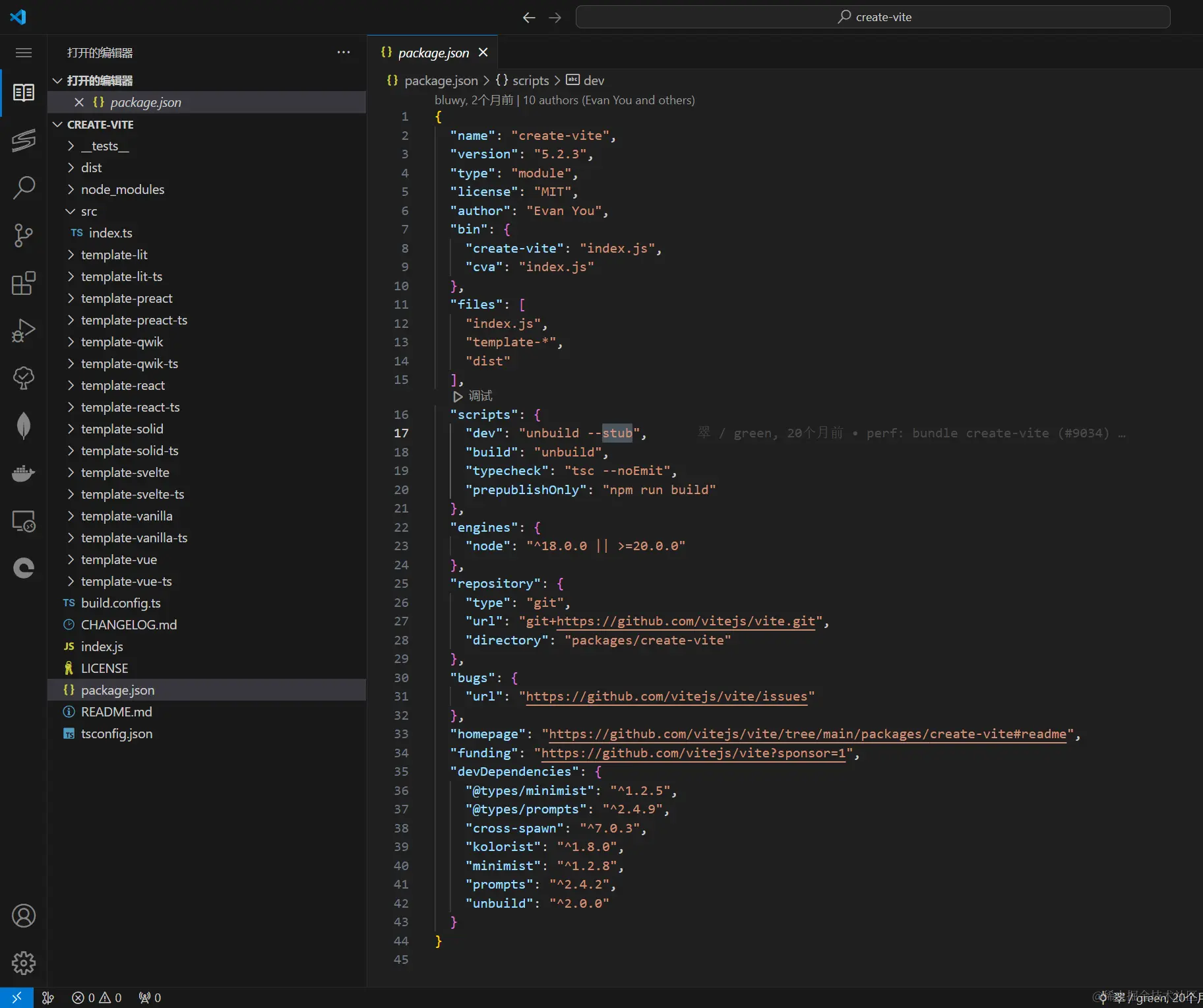Open the Docker view in activity bar
The height and width of the screenshot is (1008, 1203).
24,474
